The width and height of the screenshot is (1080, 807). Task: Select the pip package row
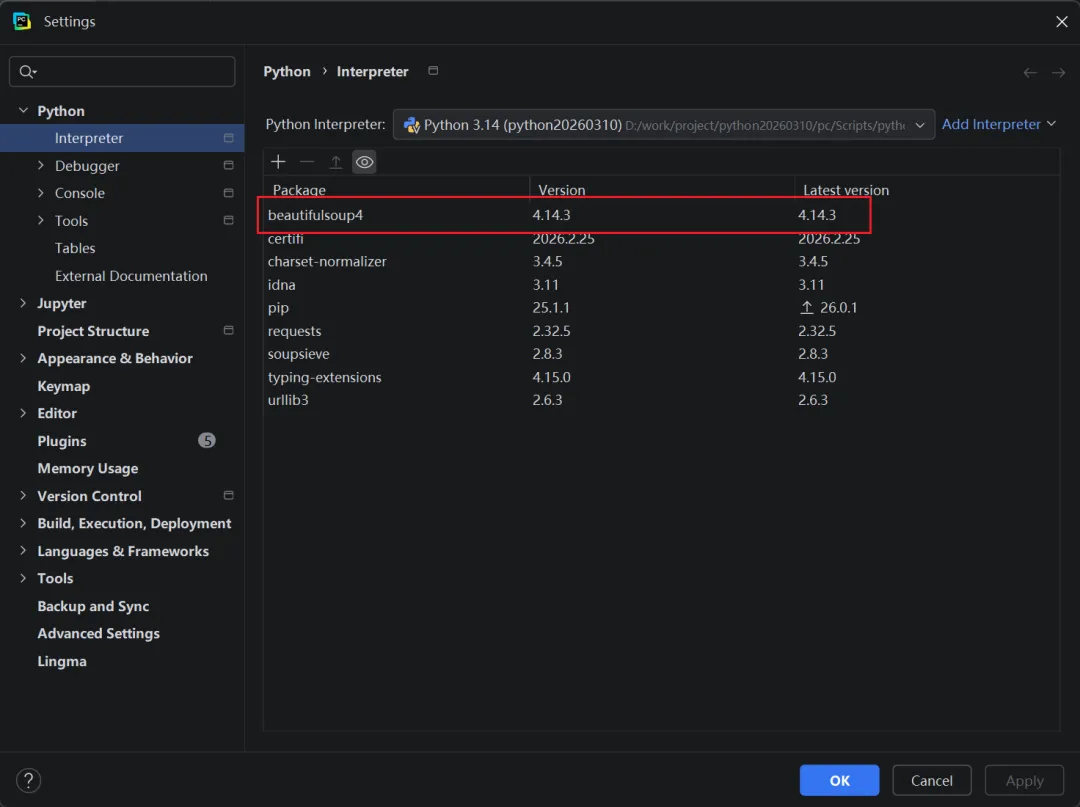tap(661, 308)
